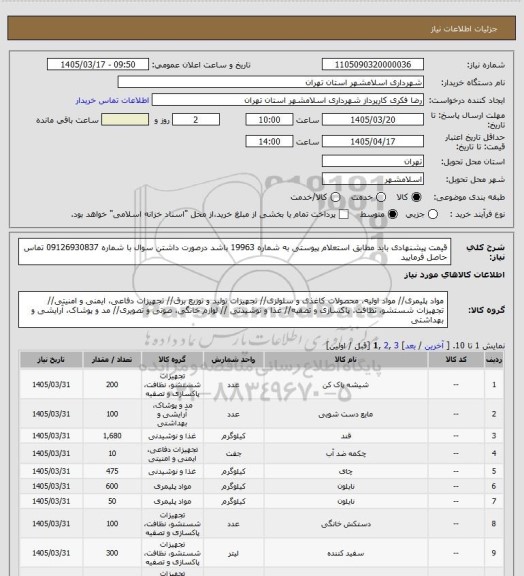The image size is (524, 576).
Task: Select item name نایلون in row 7
Action: [x=346, y=501]
